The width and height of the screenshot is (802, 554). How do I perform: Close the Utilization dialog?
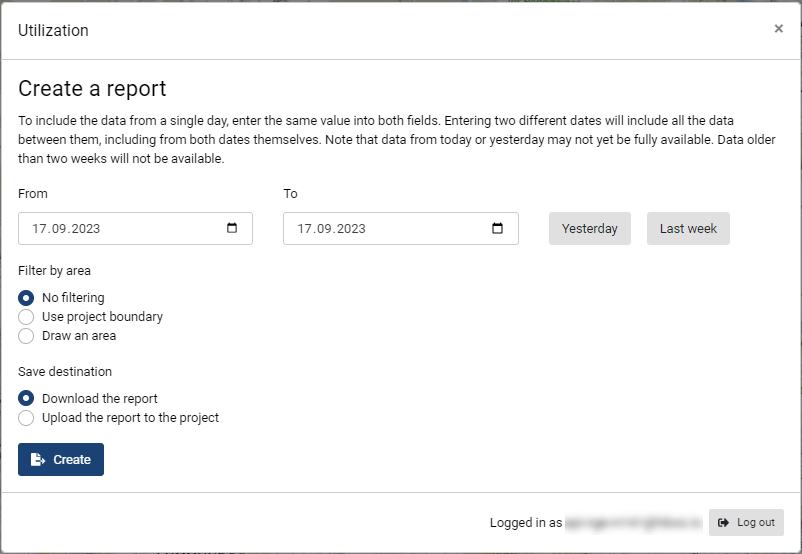[778, 29]
